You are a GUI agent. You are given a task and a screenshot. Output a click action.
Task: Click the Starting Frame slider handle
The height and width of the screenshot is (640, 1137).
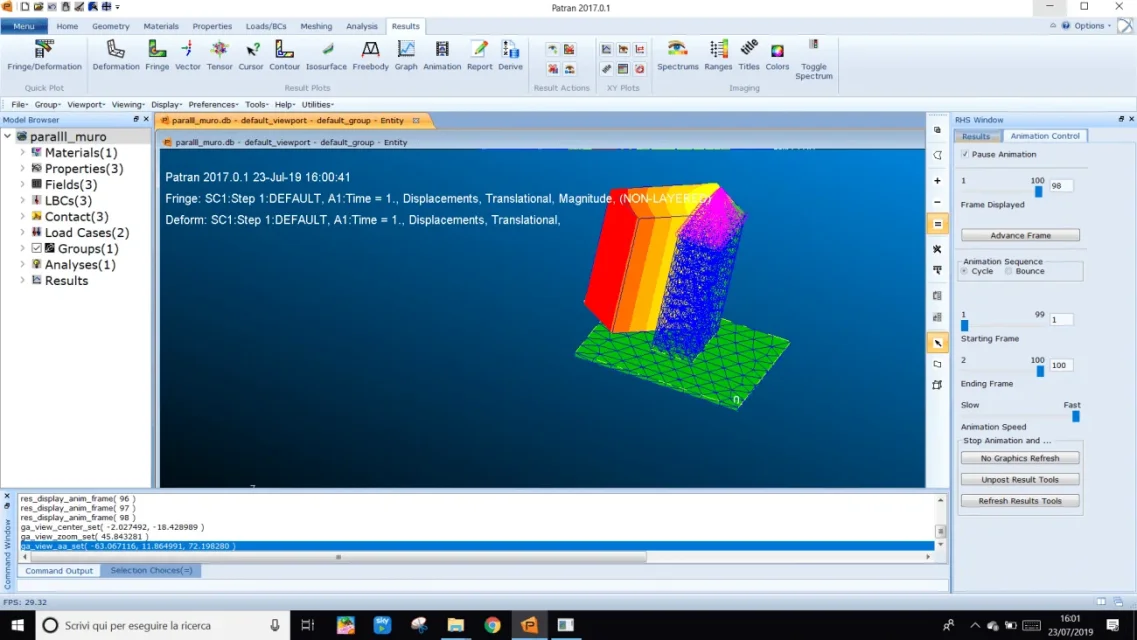point(964,325)
